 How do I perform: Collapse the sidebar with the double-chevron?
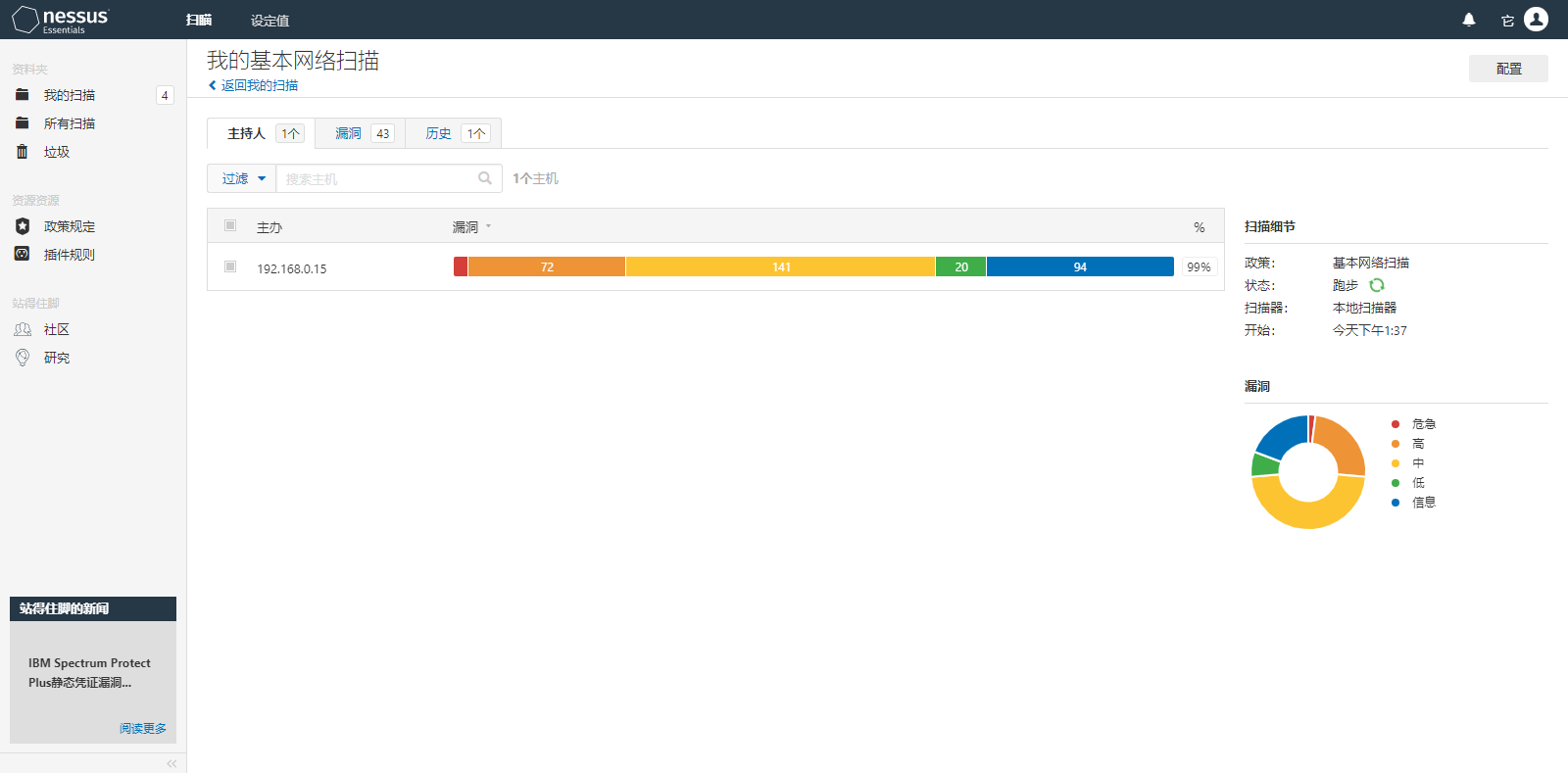point(171,763)
